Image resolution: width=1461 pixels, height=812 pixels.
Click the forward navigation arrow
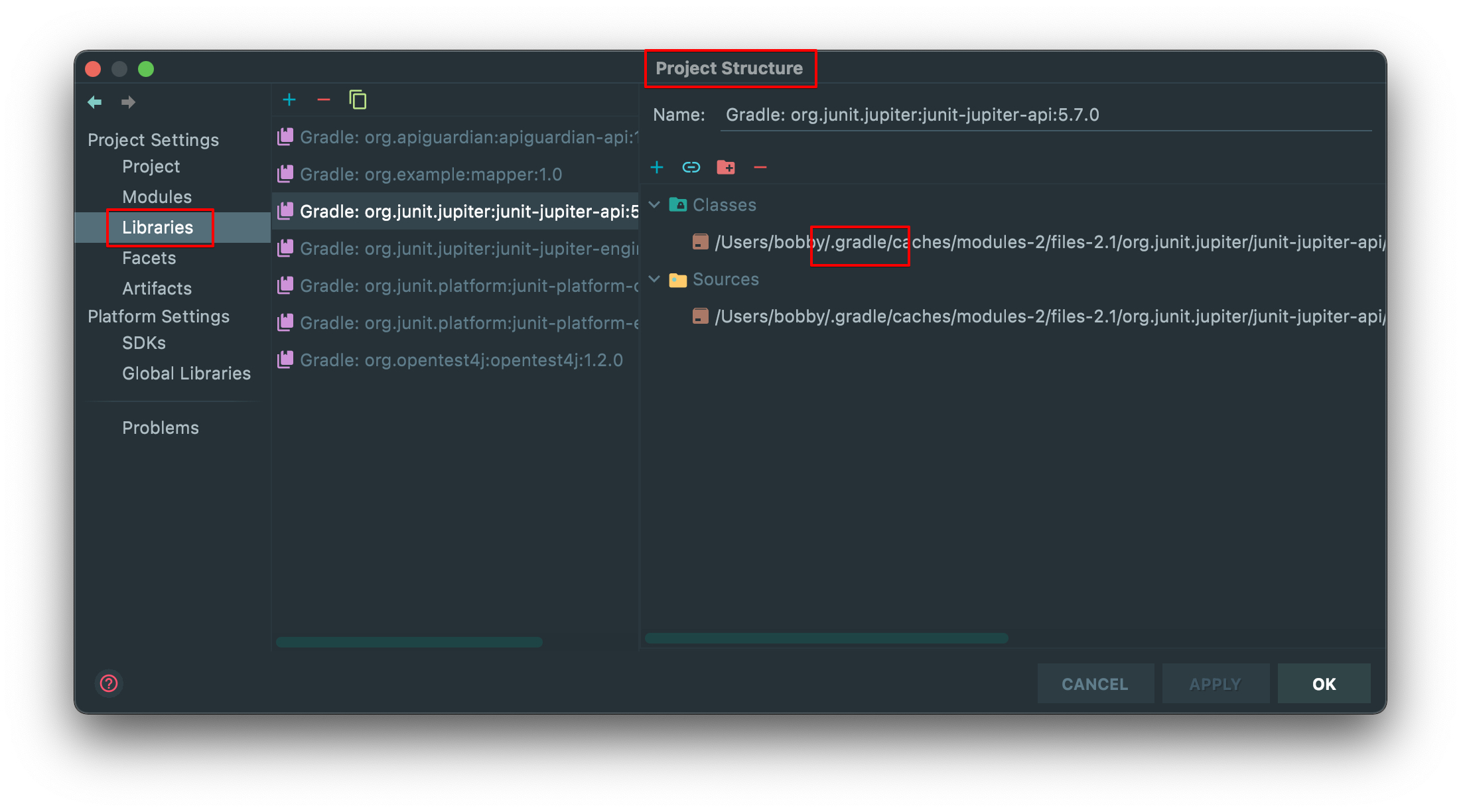[x=128, y=101]
